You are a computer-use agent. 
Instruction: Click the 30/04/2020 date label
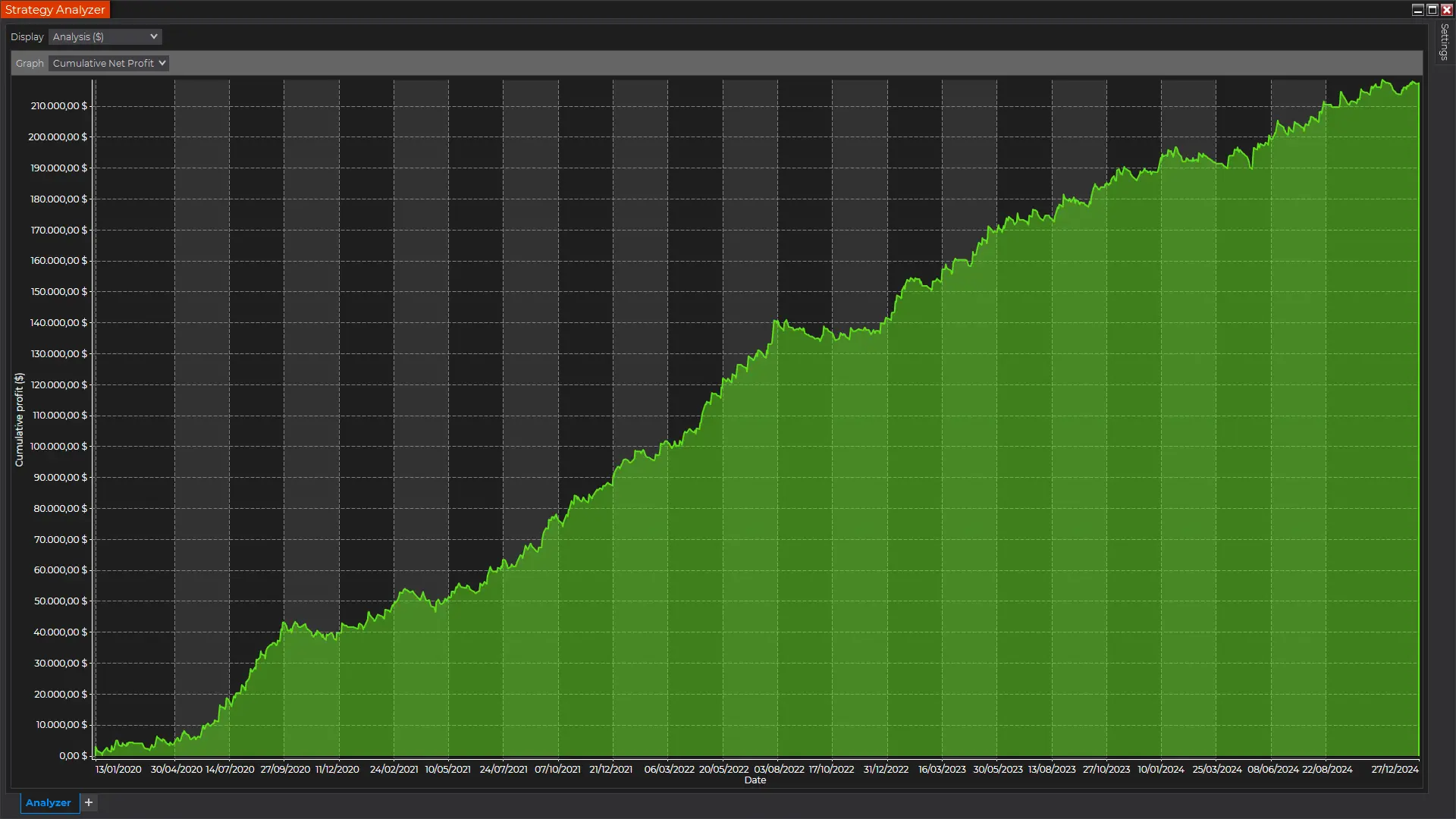pyautogui.click(x=176, y=769)
